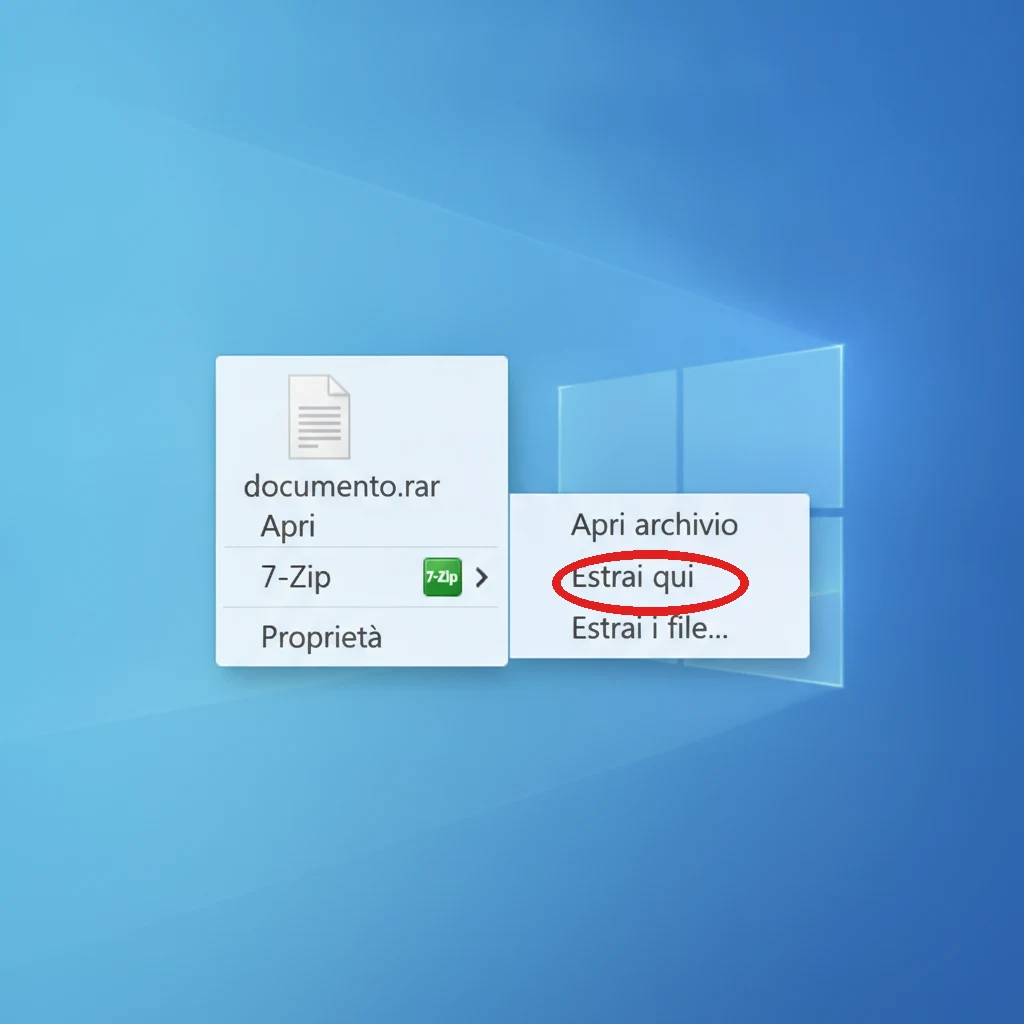The width and height of the screenshot is (1024, 1024).
Task: Open Proprietà from the context menu
Action: pos(321,637)
